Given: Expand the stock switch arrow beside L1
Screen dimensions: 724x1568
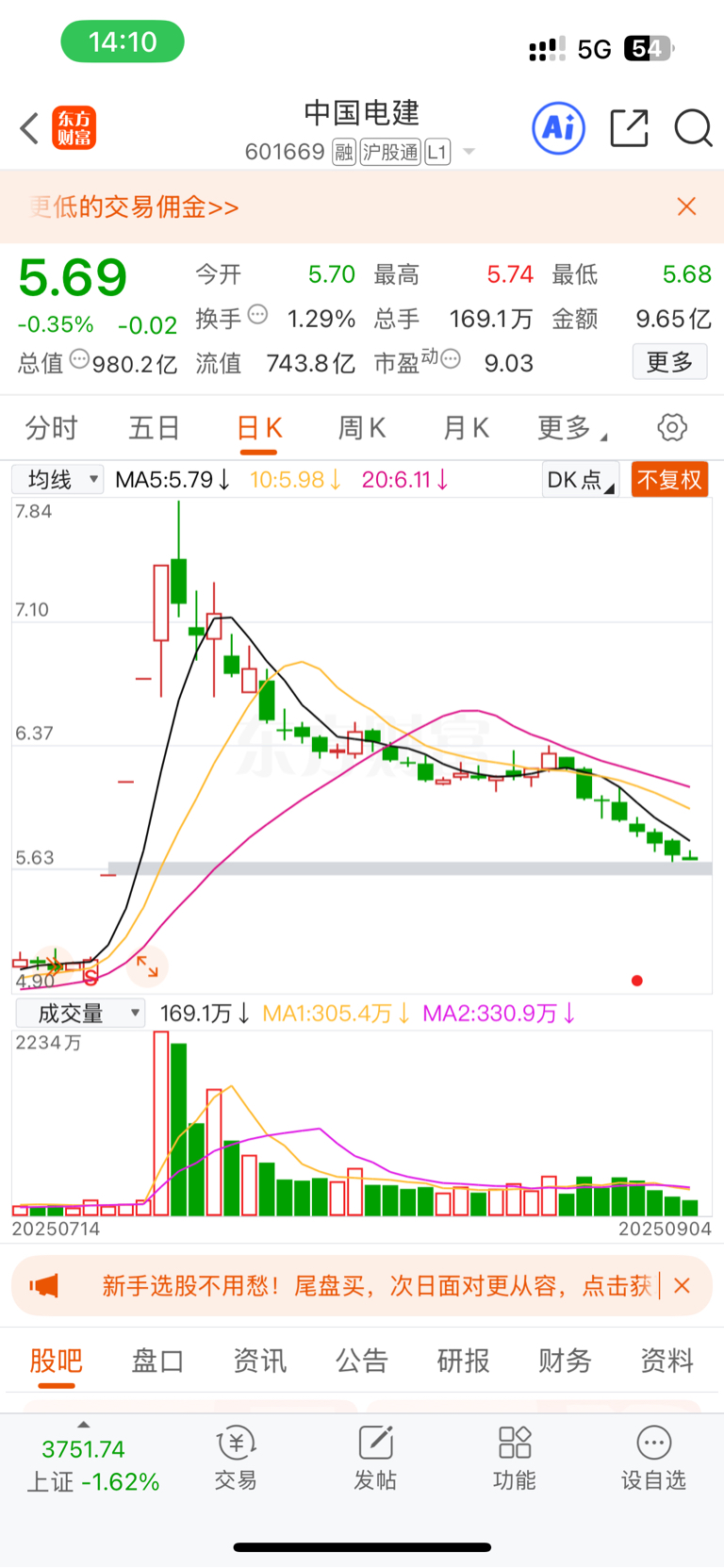Looking at the screenshot, I should [x=469, y=152].
